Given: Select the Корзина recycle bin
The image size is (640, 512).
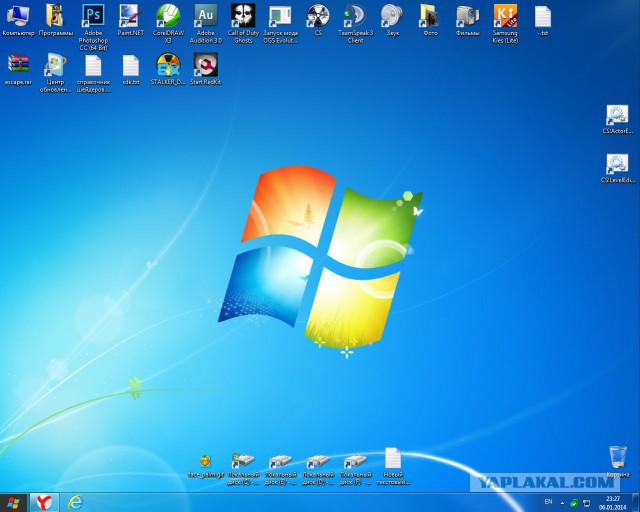Looking at the screenshot, I should click(617, 461).
